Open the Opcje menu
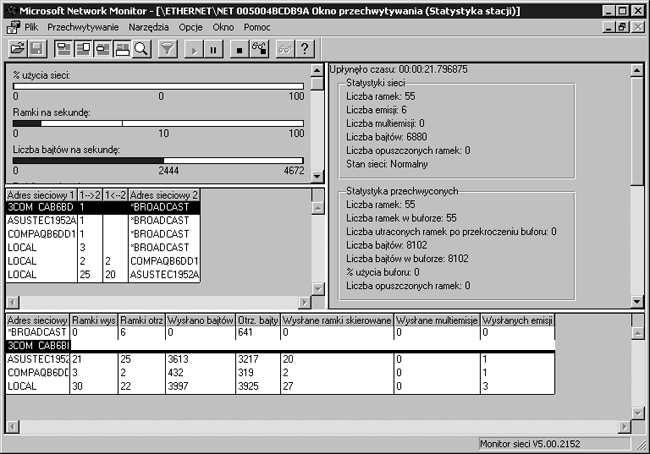650x454 pixels. click(191, 27)
